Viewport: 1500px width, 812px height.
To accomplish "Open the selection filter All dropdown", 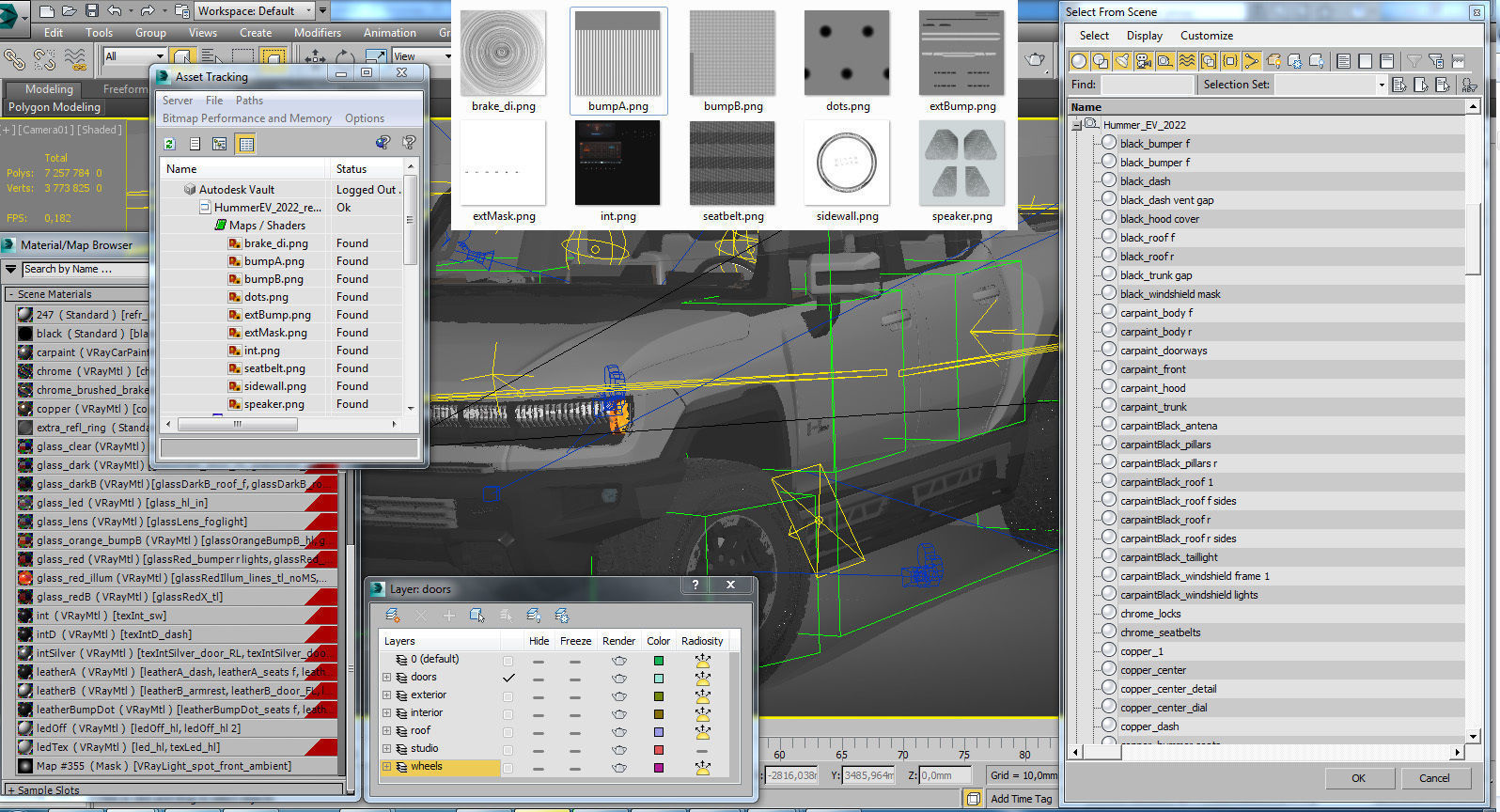I will (x=134, y=56).
